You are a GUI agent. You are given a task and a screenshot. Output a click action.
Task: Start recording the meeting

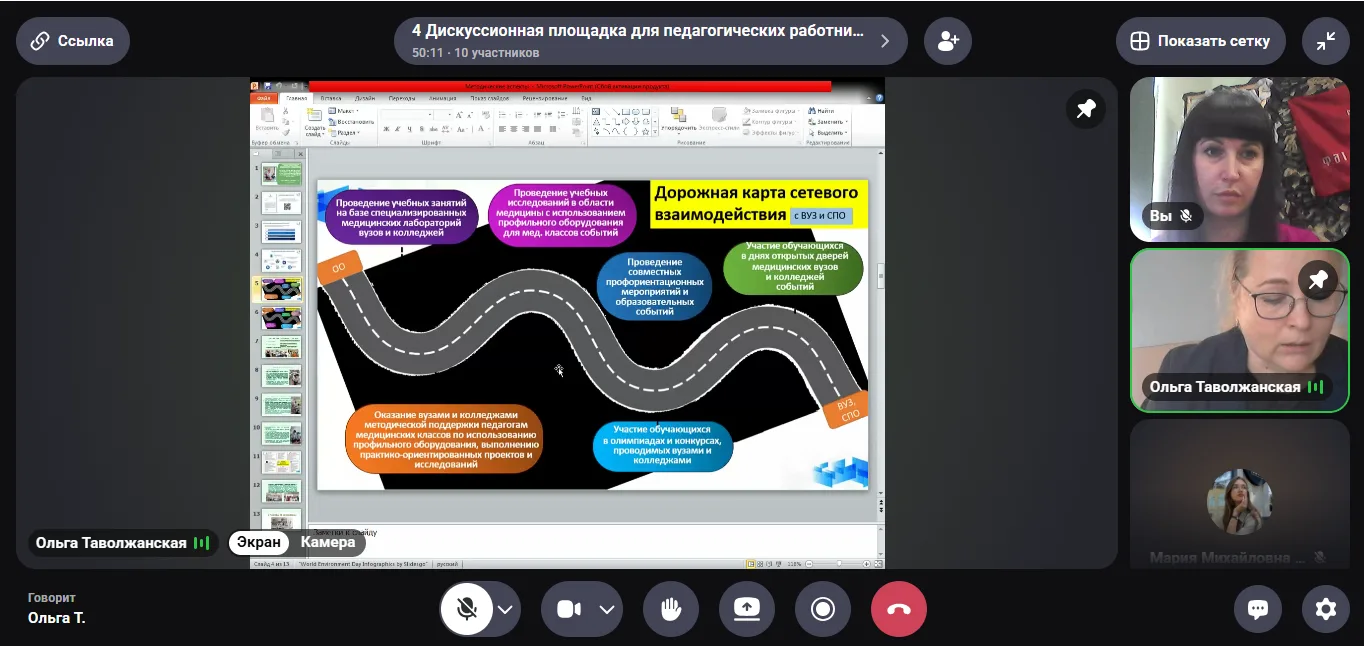coord(823,609)
